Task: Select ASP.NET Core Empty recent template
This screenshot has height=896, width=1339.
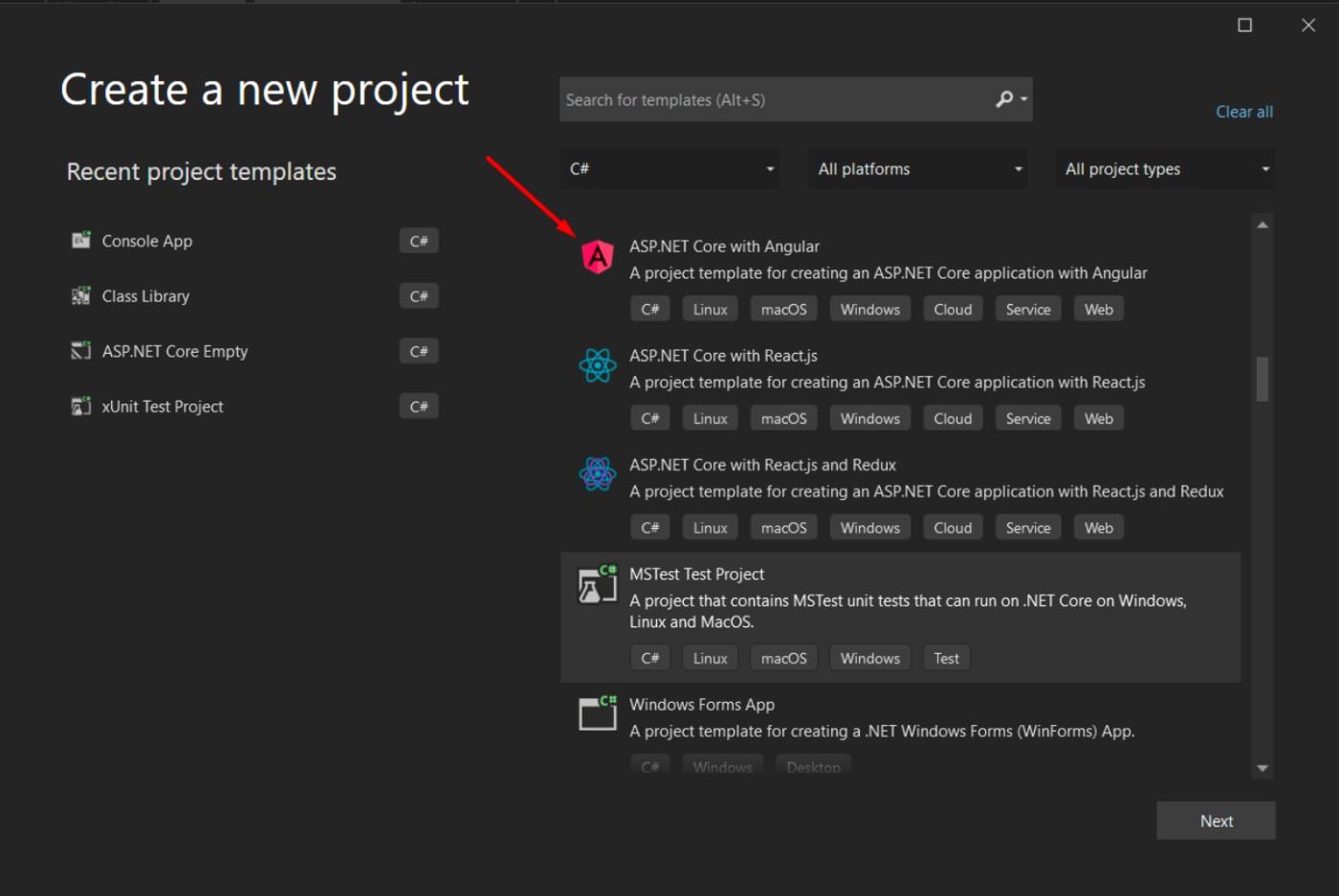Action: point(175,352)
